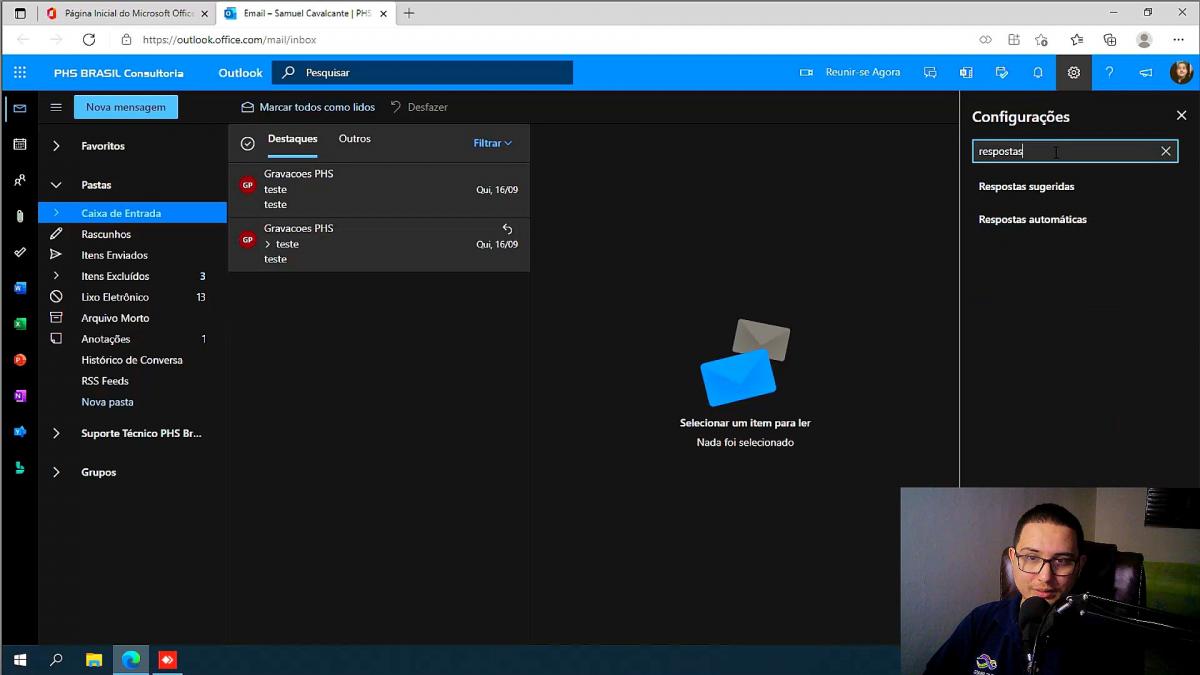Viewport: 1200px width, 675px height.
Task: Click the Desfazer button
Action: pyautogui.click(x=419, y=107)
